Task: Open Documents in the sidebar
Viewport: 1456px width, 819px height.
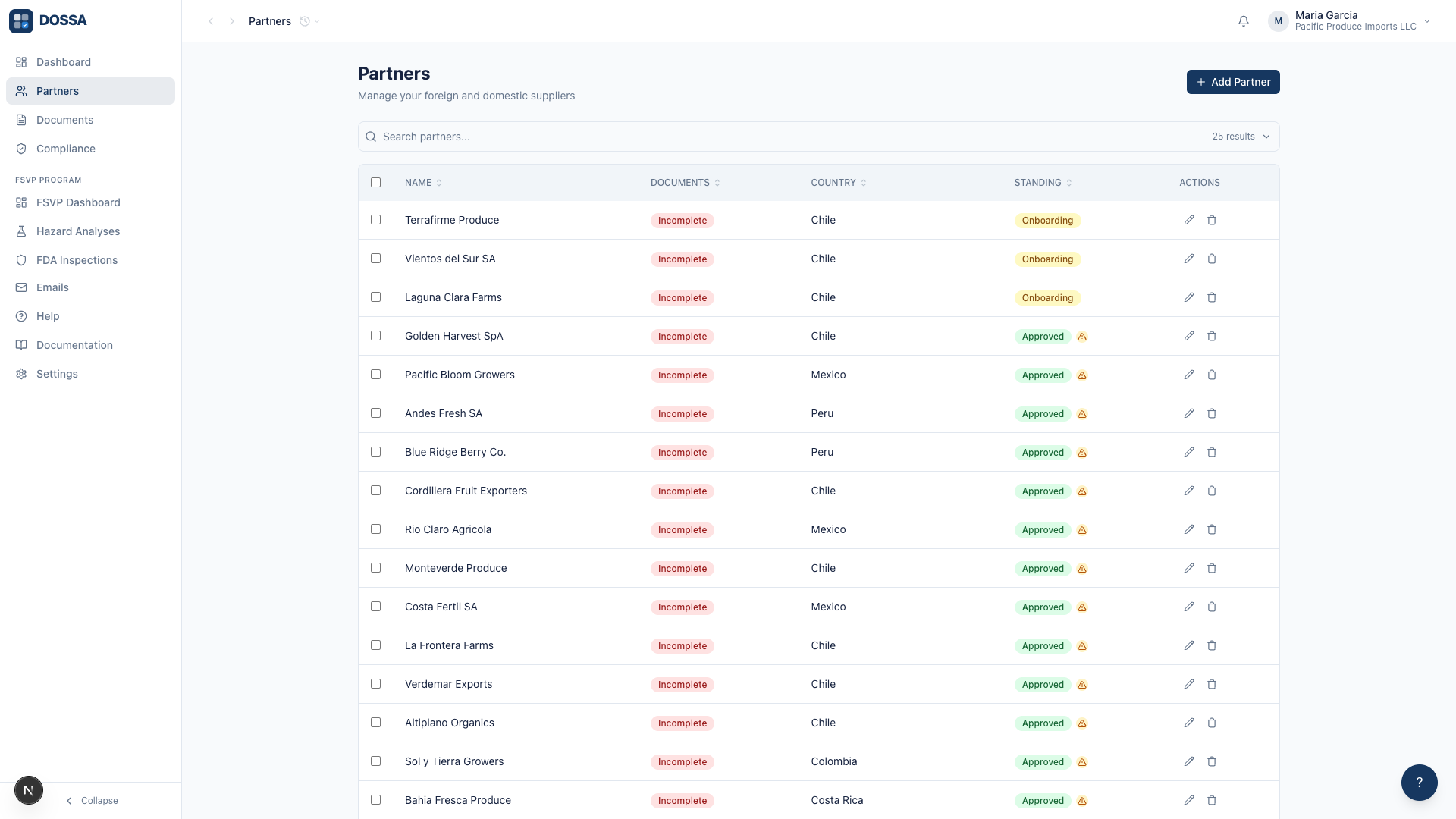Action: 90,120
